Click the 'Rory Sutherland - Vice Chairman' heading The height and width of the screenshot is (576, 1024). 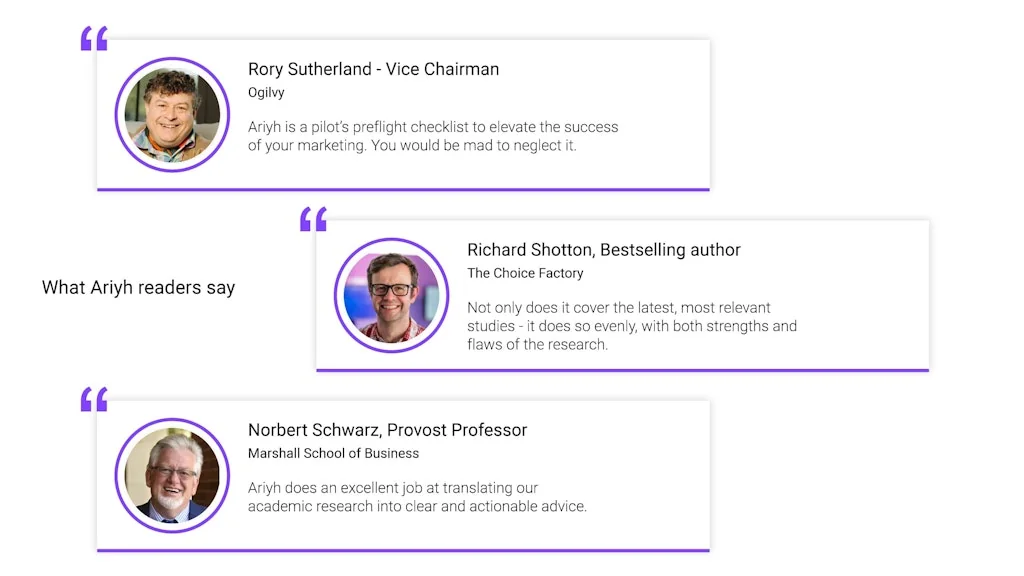pos(373,69)
